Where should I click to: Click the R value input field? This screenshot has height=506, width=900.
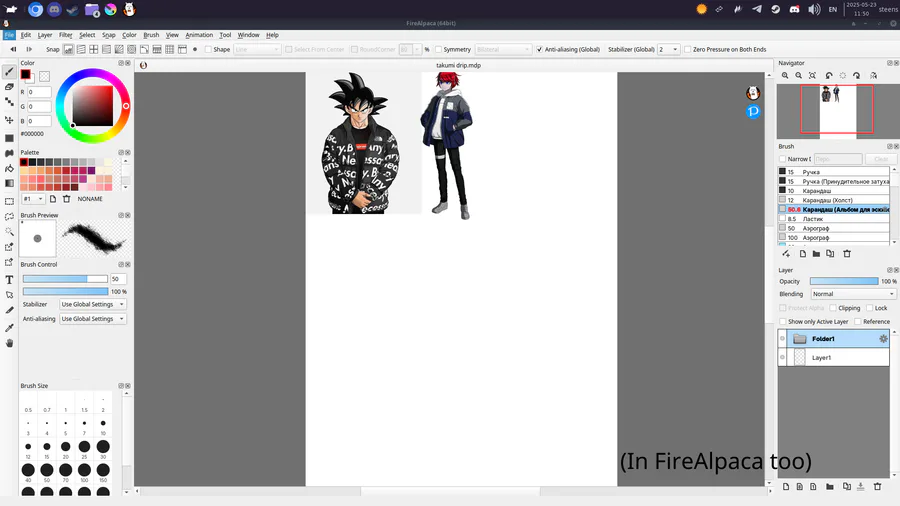pyautogui.click(x=39, y=92)
